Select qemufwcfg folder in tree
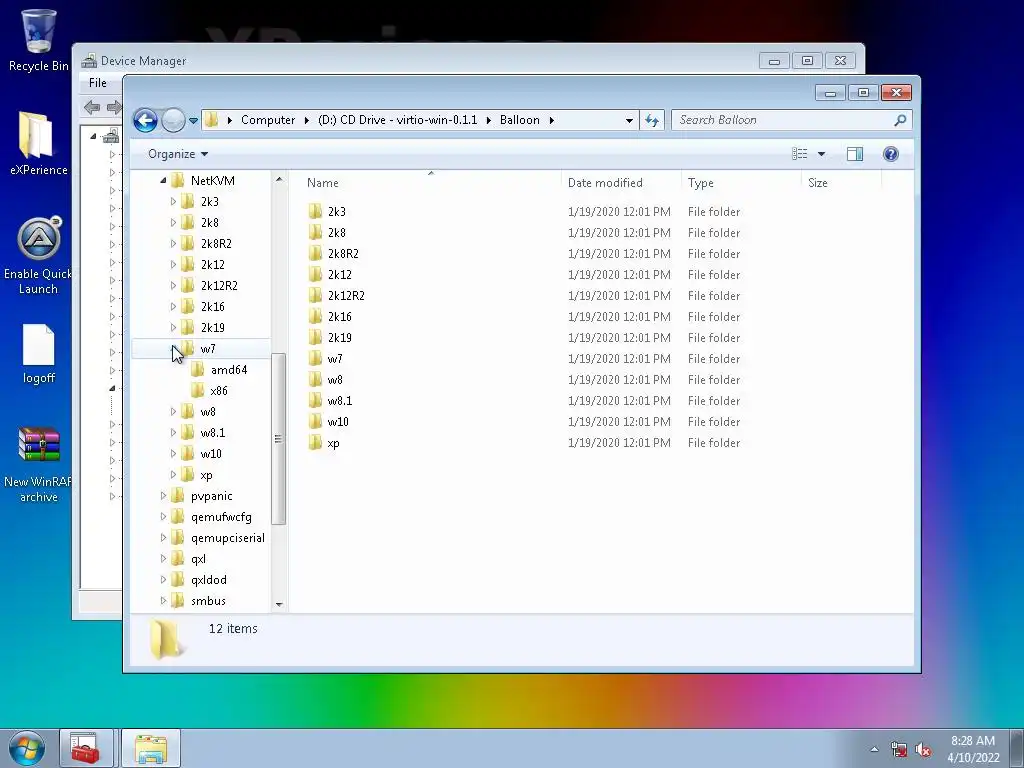This screenshot has width=1024, height=768. [221, 517]
